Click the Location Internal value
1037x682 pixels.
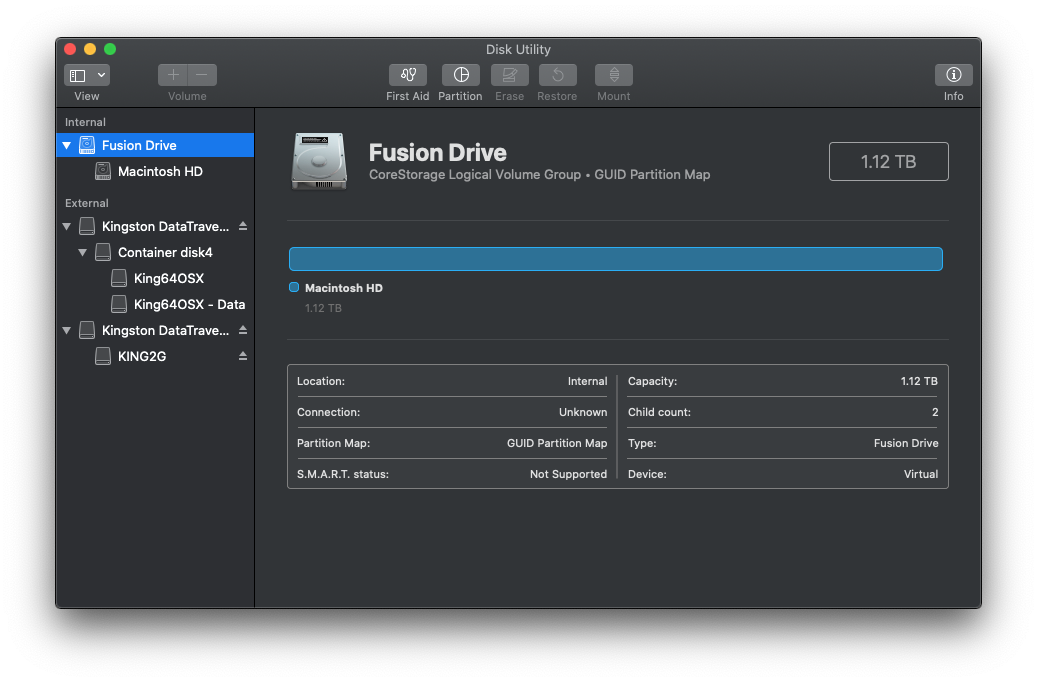pyautogui.click(x=587, y=382)
